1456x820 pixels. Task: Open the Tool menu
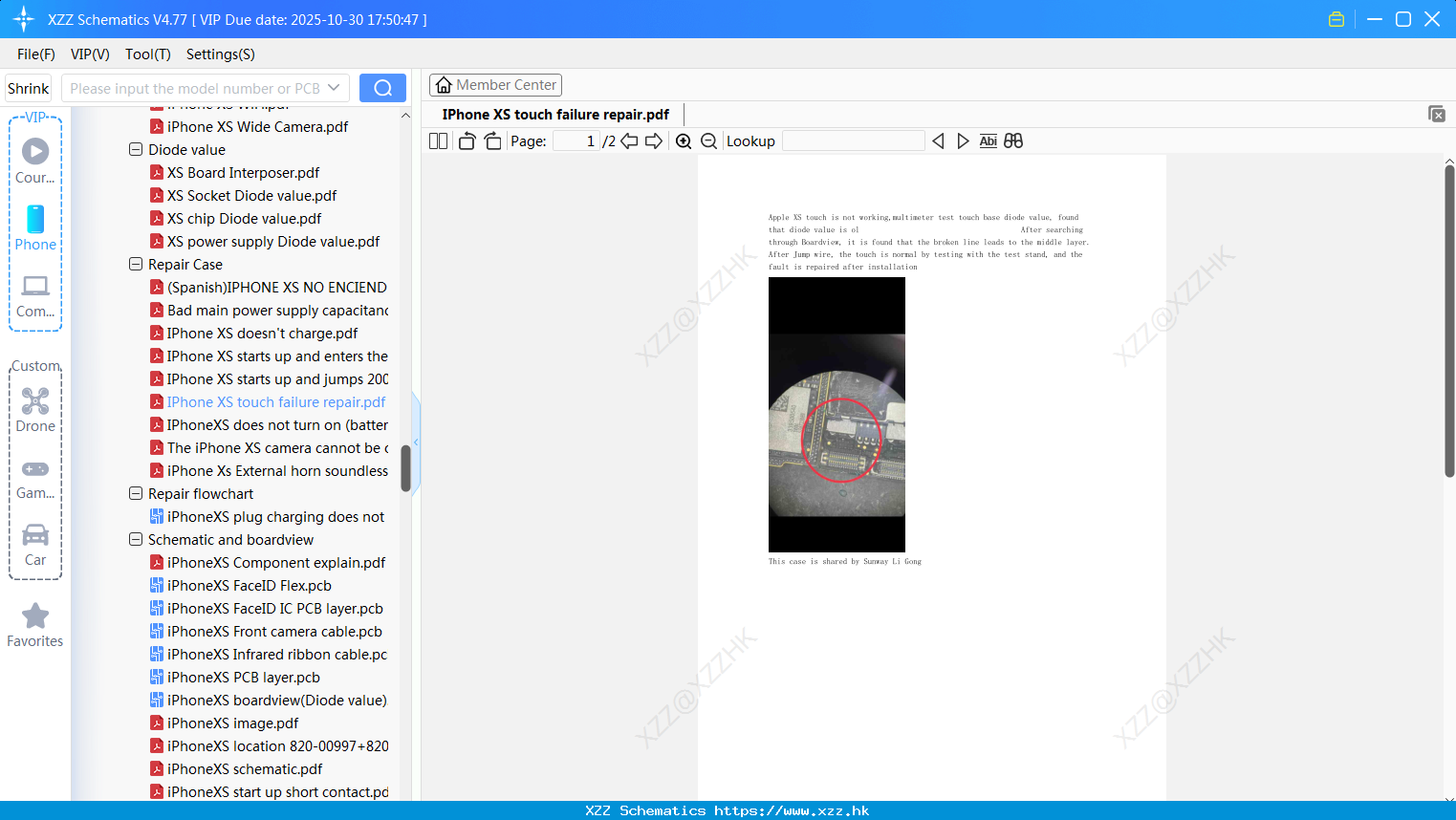pos(148,54)
